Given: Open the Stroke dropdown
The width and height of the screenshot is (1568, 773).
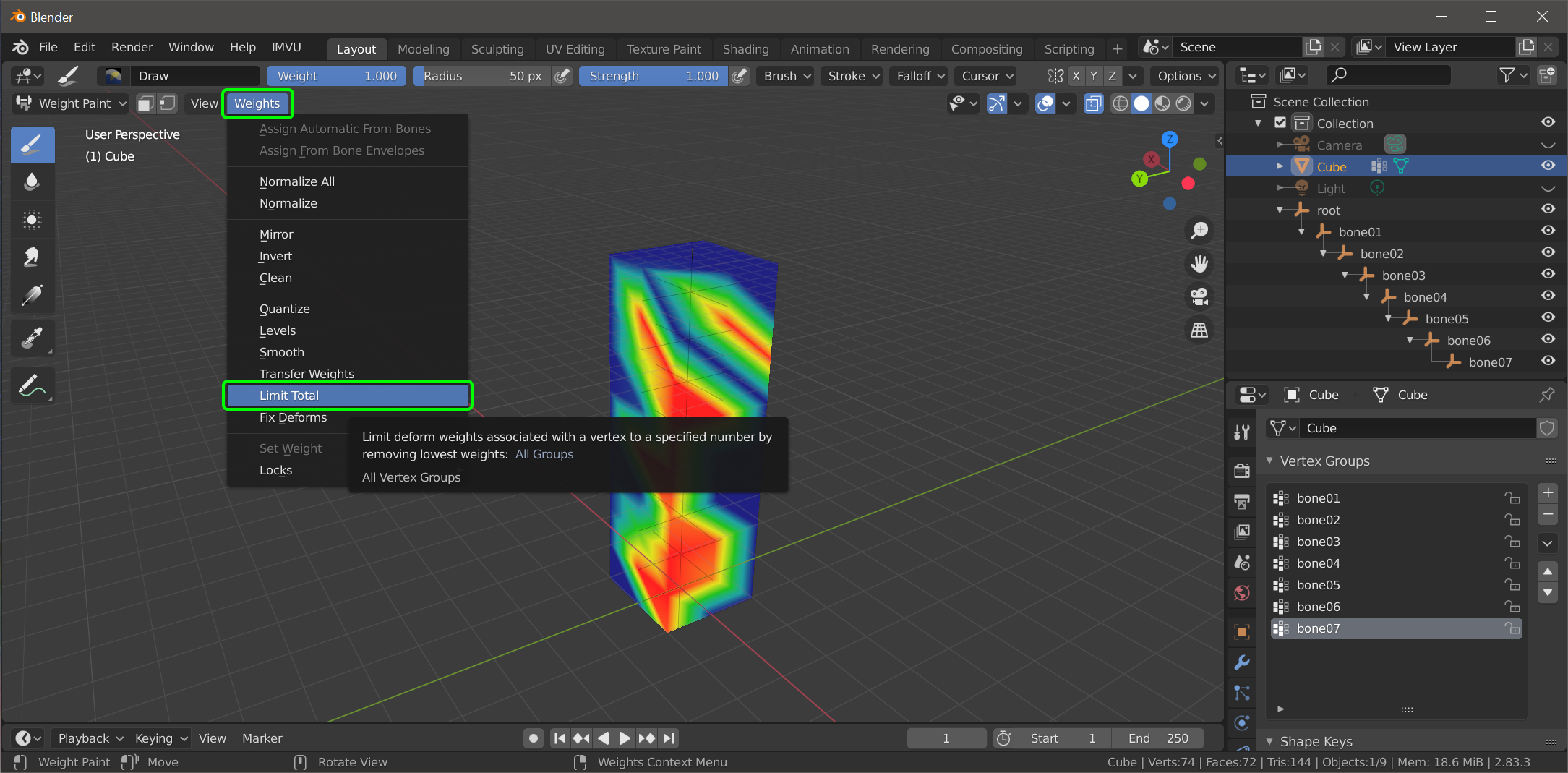Looking at the screenshot, I should tap(853, 76).
